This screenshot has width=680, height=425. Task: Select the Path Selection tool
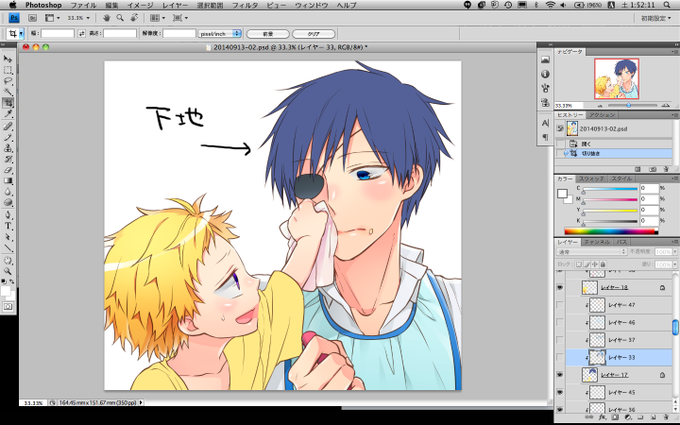pos(8,237)
